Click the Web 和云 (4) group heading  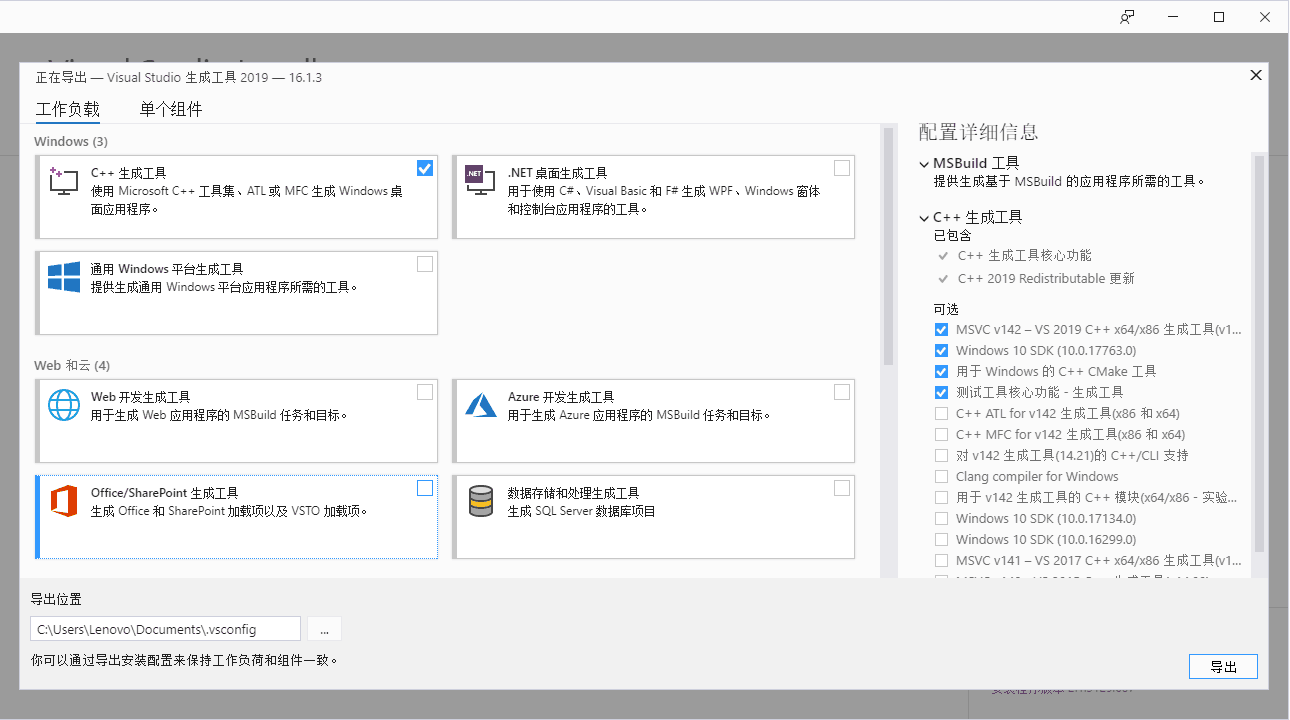tap(72, 366)
